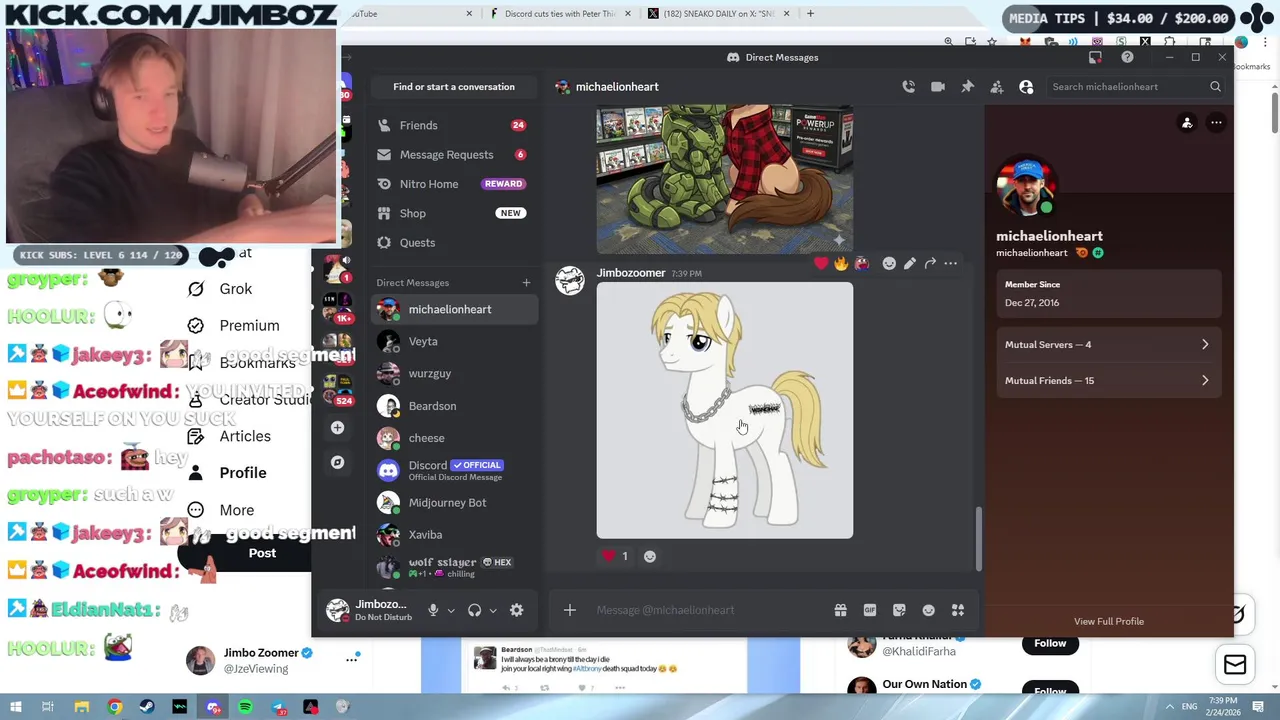
Task: Click the friend status icon in profile panel
Action: click(1187, 123)
